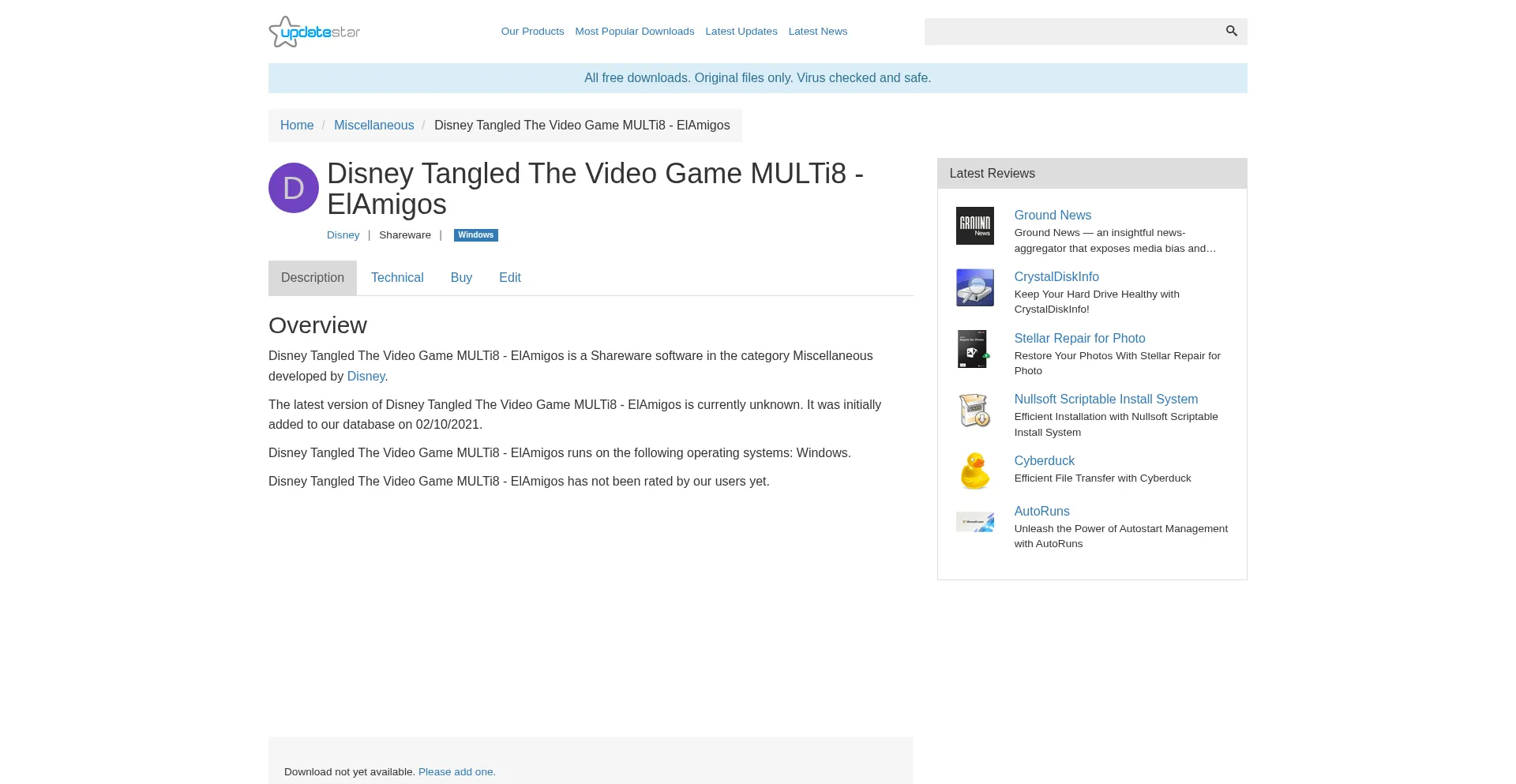Click the current page breadcrumb text
This screenshot has height=784, width=1516.
click(582, 126)
